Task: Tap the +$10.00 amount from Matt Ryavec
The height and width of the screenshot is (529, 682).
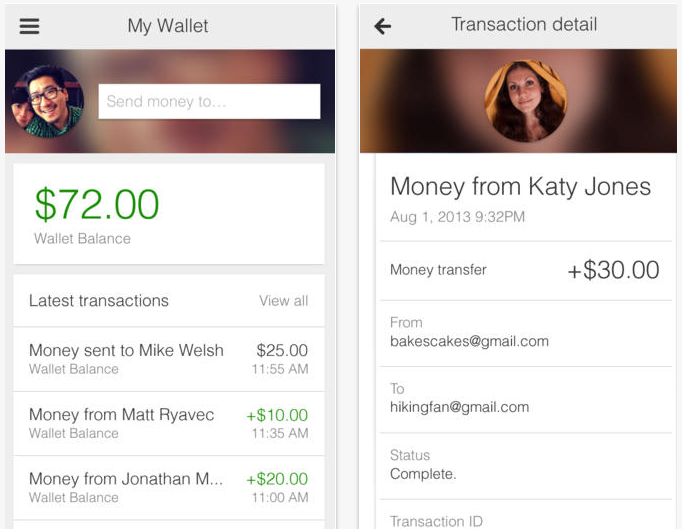Action: click(x=277, y=415)
